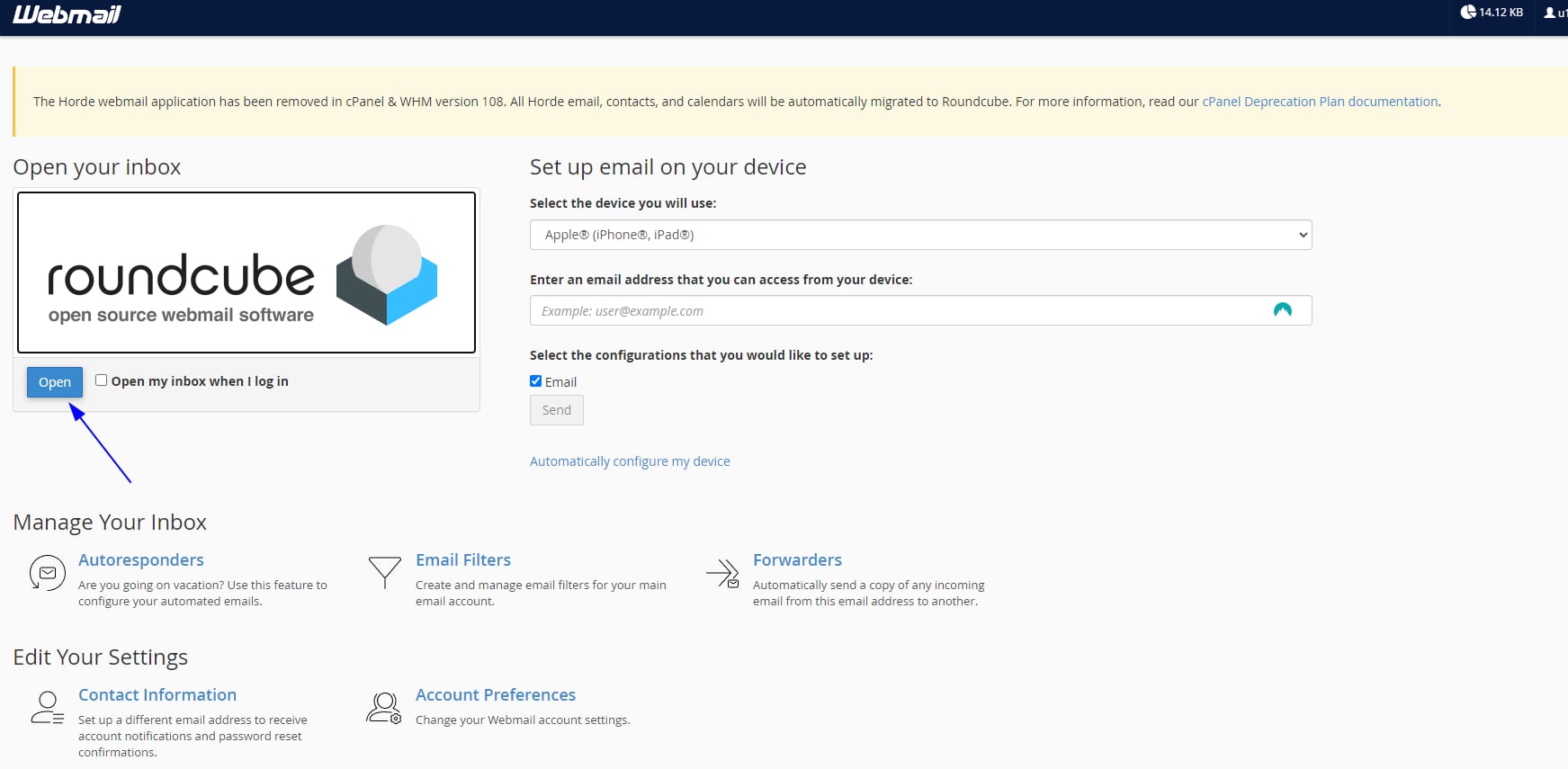Click the Webmail logo
This screenshot has height=769, width=1568.
67,14
